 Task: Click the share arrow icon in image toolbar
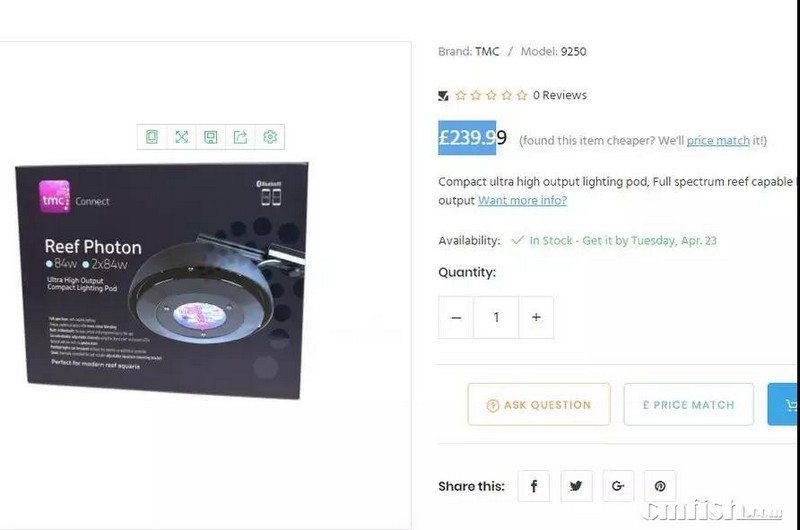point(240,137)
